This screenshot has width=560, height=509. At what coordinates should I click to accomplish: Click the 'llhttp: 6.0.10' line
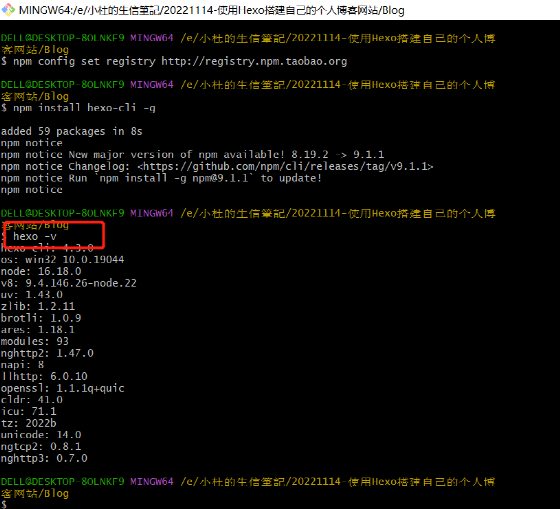click(44, 376)
